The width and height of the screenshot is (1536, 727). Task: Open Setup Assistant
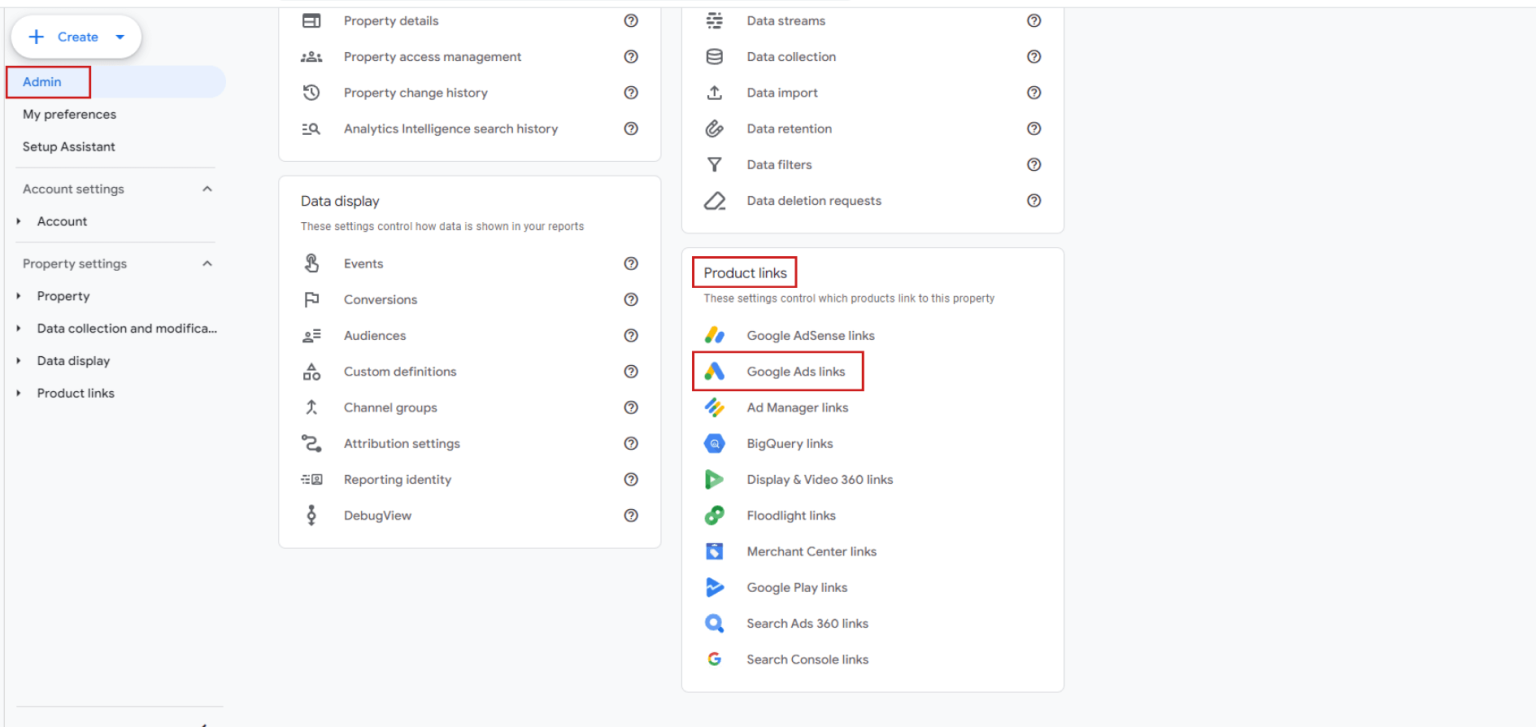pyautogui.click(x=69, y=146)
